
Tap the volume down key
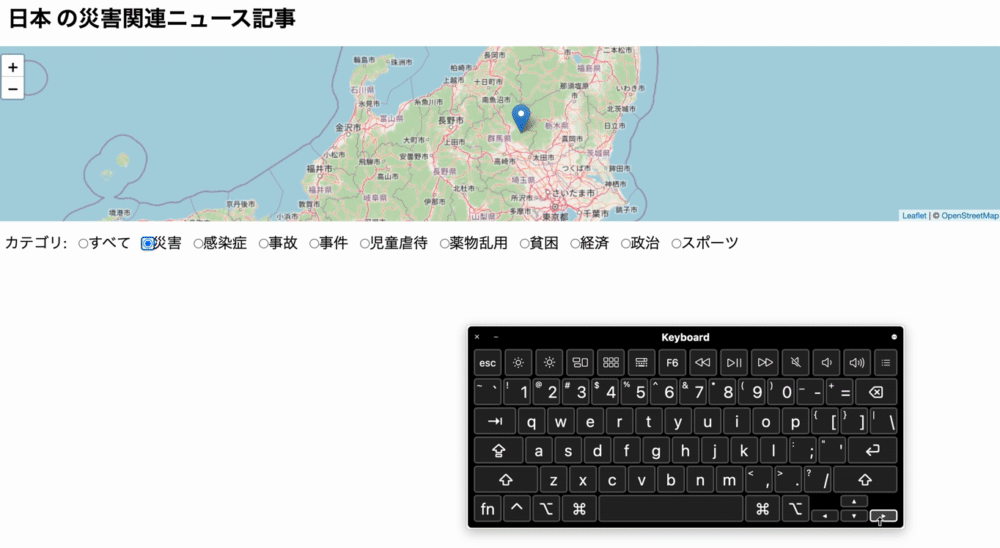point(827,362)
